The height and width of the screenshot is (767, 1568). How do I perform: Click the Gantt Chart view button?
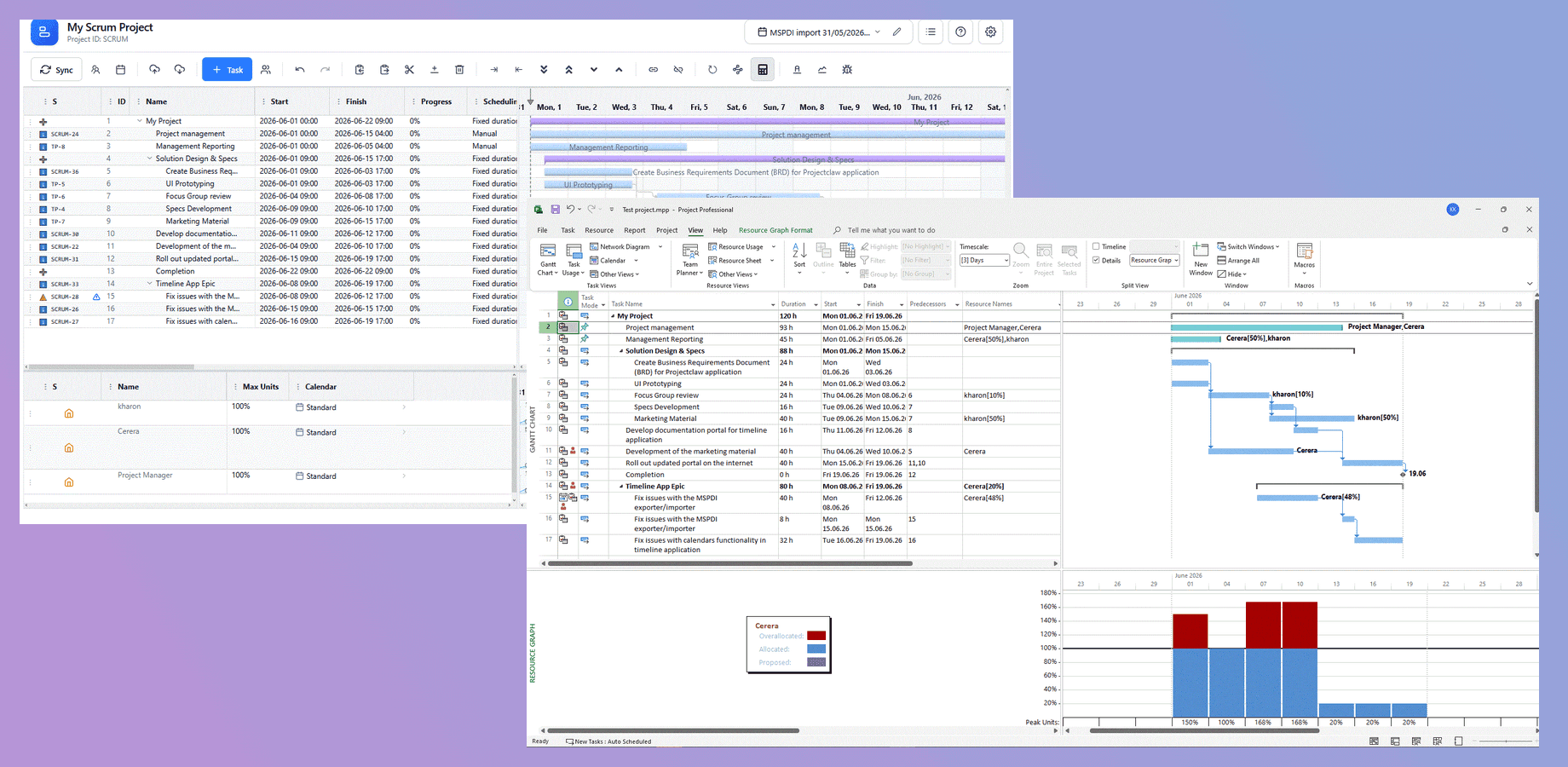(x=548, y=259)
